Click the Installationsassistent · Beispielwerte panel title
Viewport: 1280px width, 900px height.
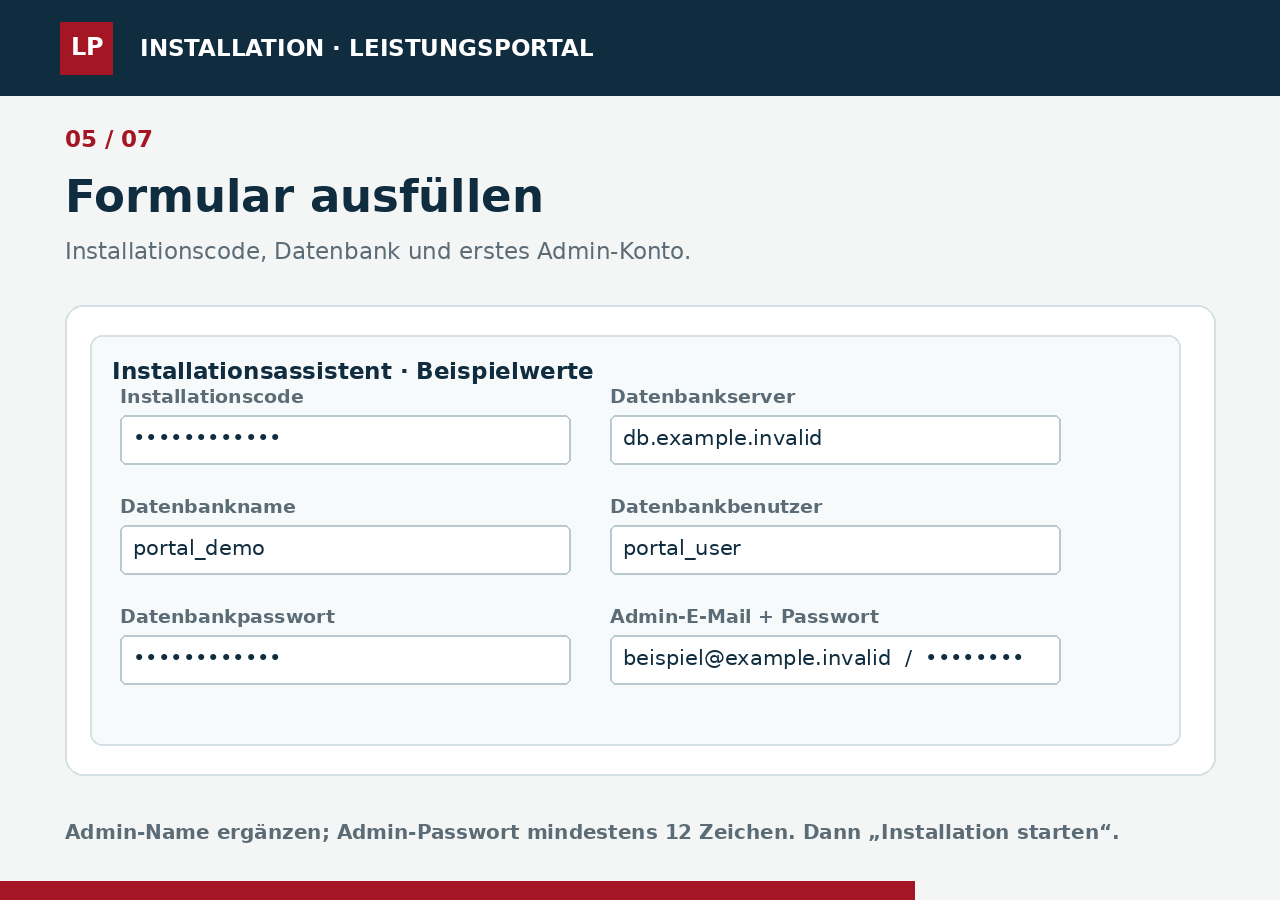point(352,372)
